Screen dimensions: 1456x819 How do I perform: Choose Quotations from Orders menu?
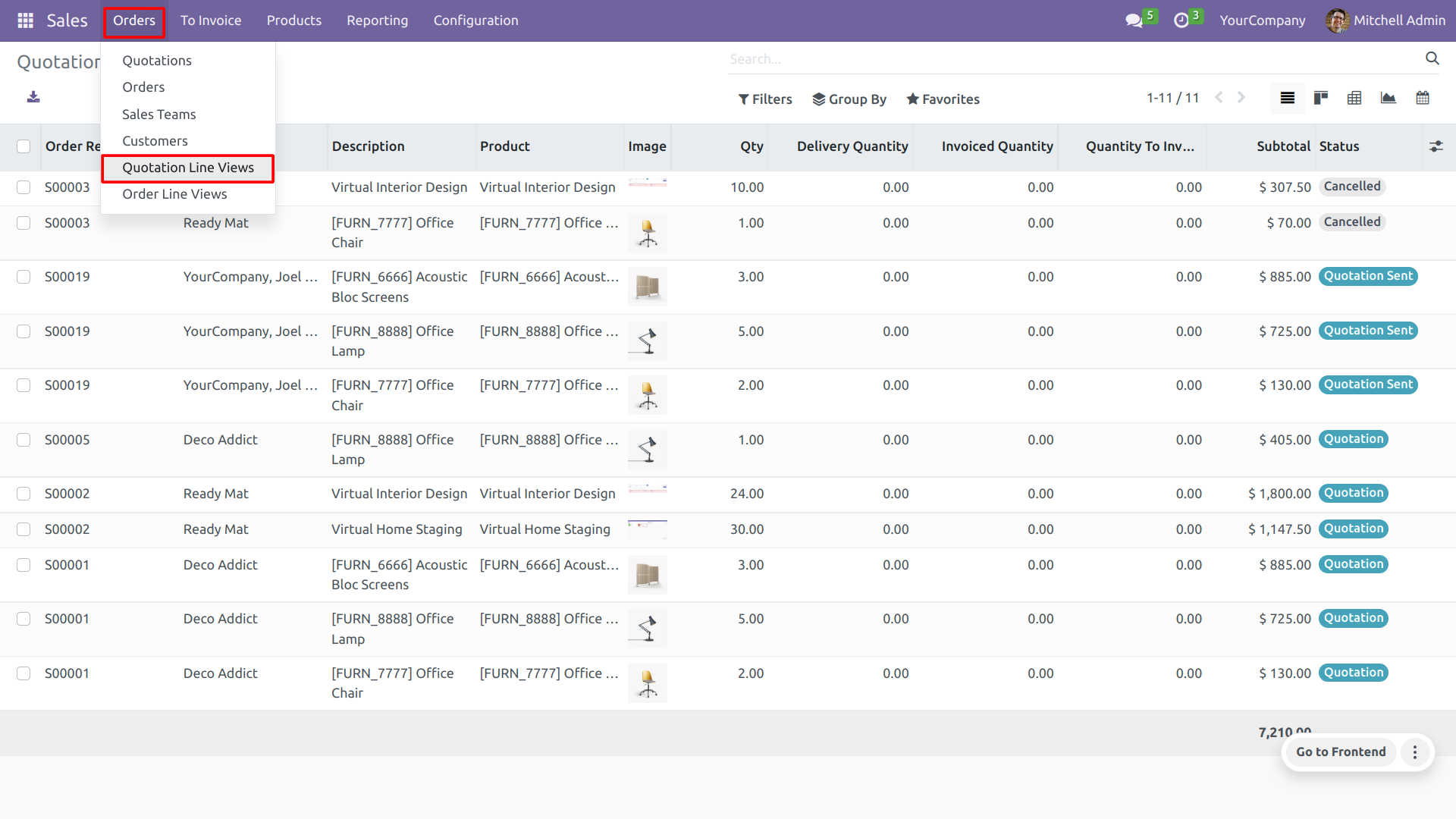click(157, 61)
